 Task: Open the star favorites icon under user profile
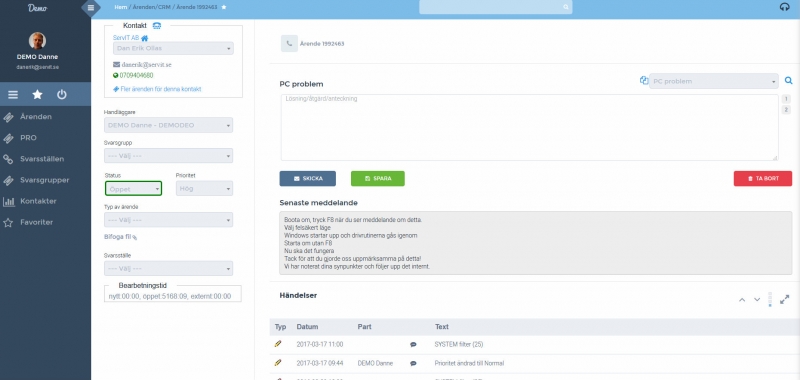(x=37, y=95)
